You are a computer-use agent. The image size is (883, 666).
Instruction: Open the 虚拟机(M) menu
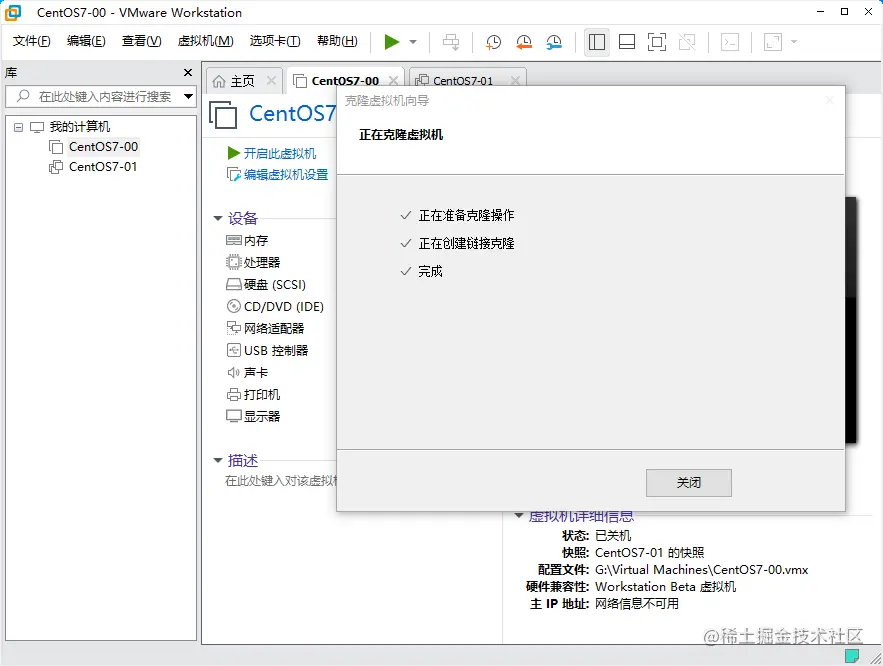[206, 41]
